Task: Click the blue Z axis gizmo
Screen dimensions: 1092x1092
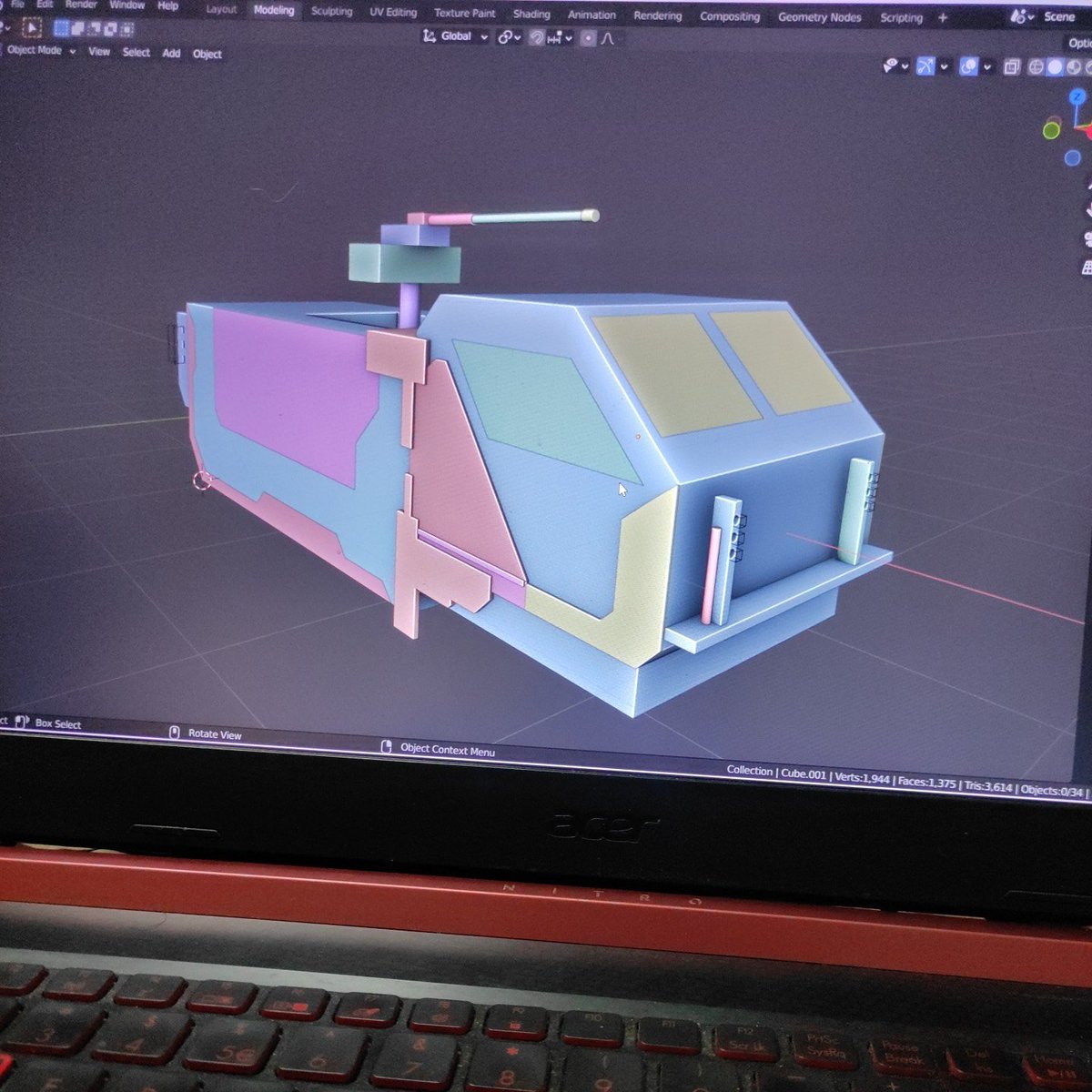Action: [1078, 96]
